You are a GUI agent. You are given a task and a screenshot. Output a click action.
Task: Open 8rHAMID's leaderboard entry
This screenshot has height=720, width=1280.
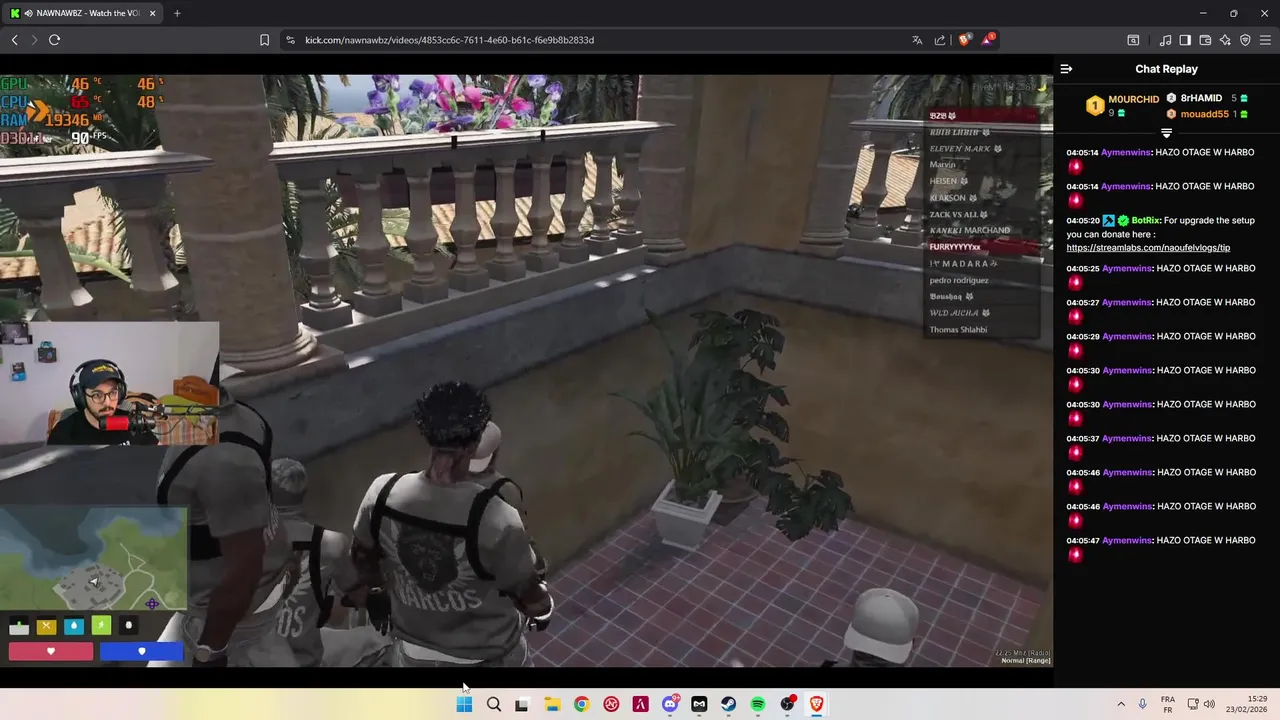tap(1201, 98)
